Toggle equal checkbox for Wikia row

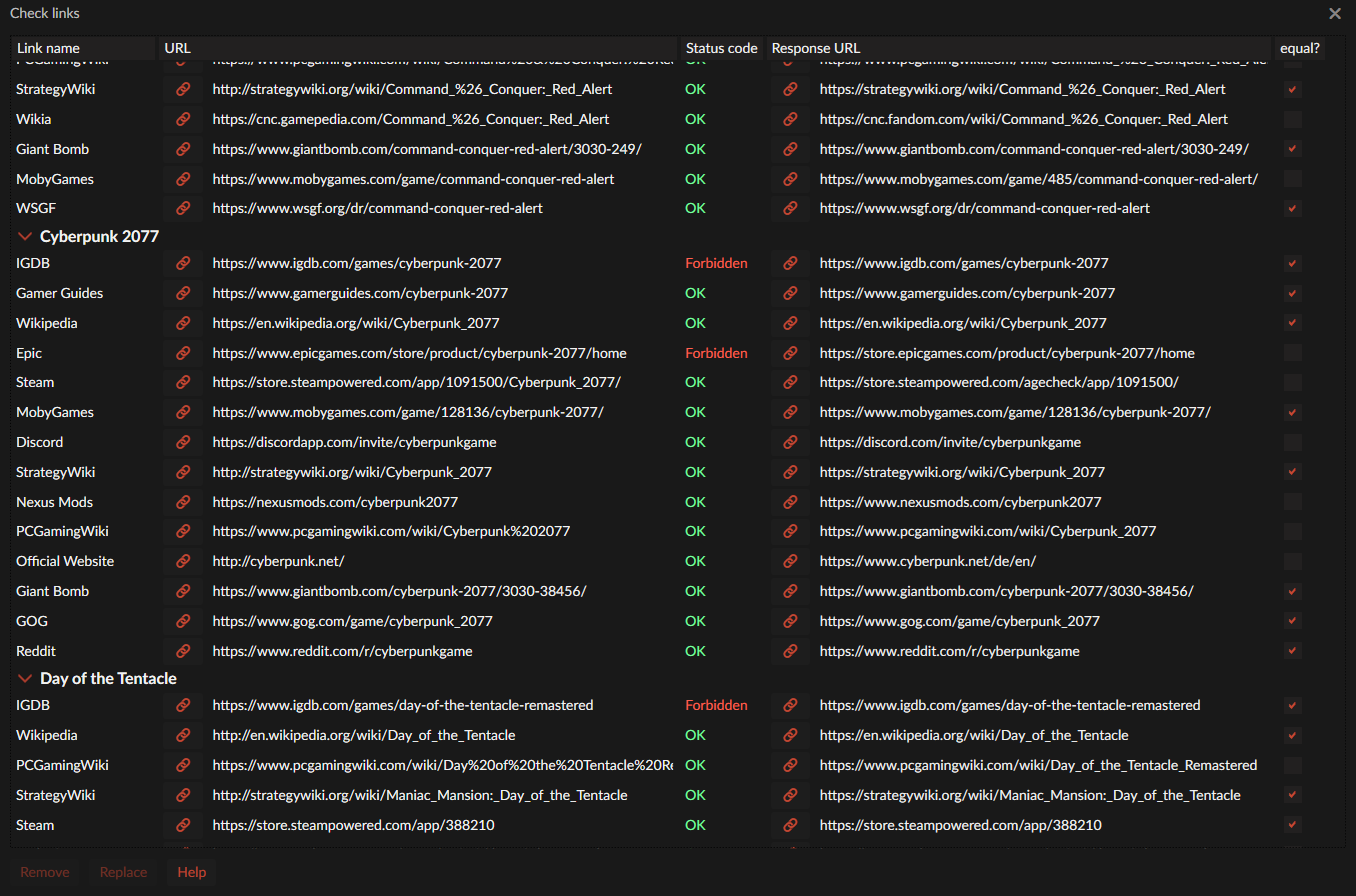point(1293,119)
